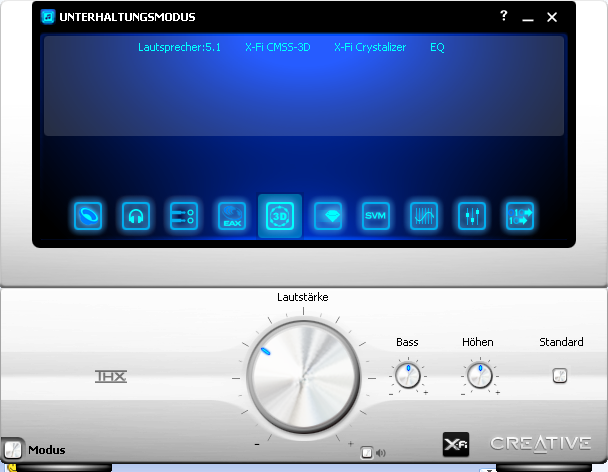Click the Unterhaltungsmodus title bar music icon
The image size is (608, 472).
[48, 17]
